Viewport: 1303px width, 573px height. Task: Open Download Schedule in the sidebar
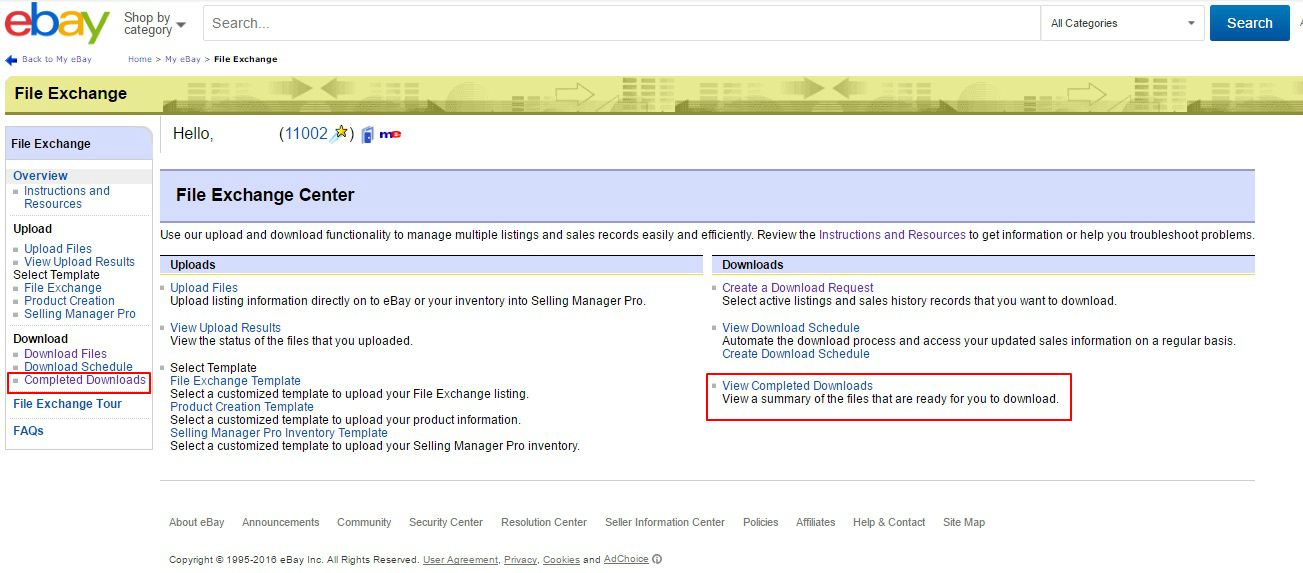coord(78,367)
